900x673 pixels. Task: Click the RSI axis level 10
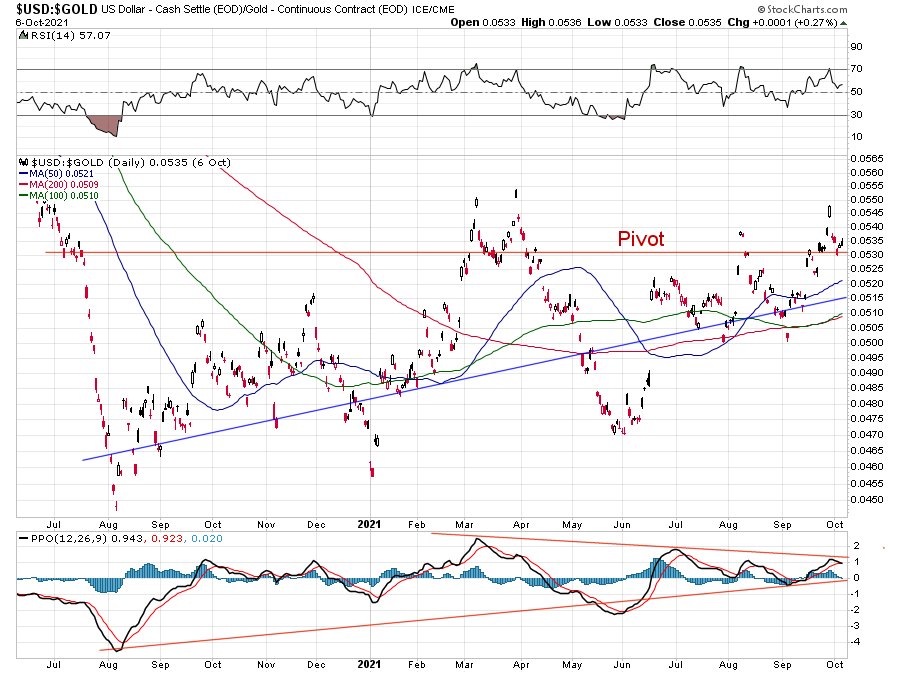coord(856,137)
